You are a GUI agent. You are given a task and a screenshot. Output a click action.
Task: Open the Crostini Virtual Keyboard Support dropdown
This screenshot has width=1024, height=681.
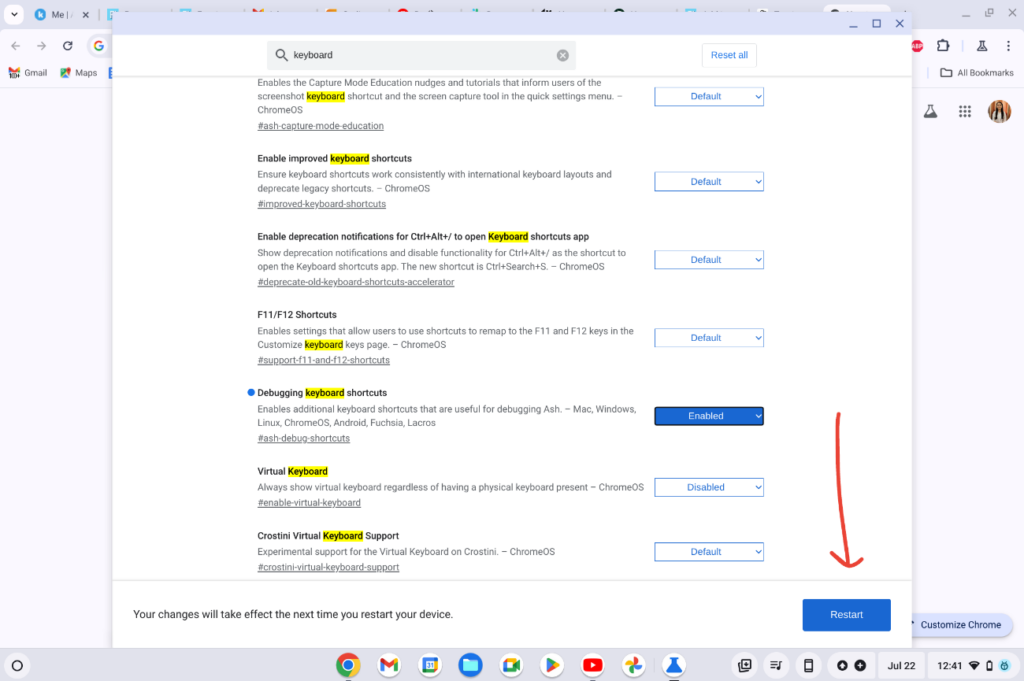709,551
